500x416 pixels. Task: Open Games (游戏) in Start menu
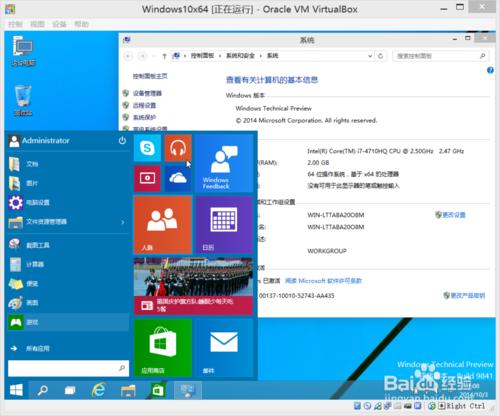pyautogui.click(x=68, y=322)
